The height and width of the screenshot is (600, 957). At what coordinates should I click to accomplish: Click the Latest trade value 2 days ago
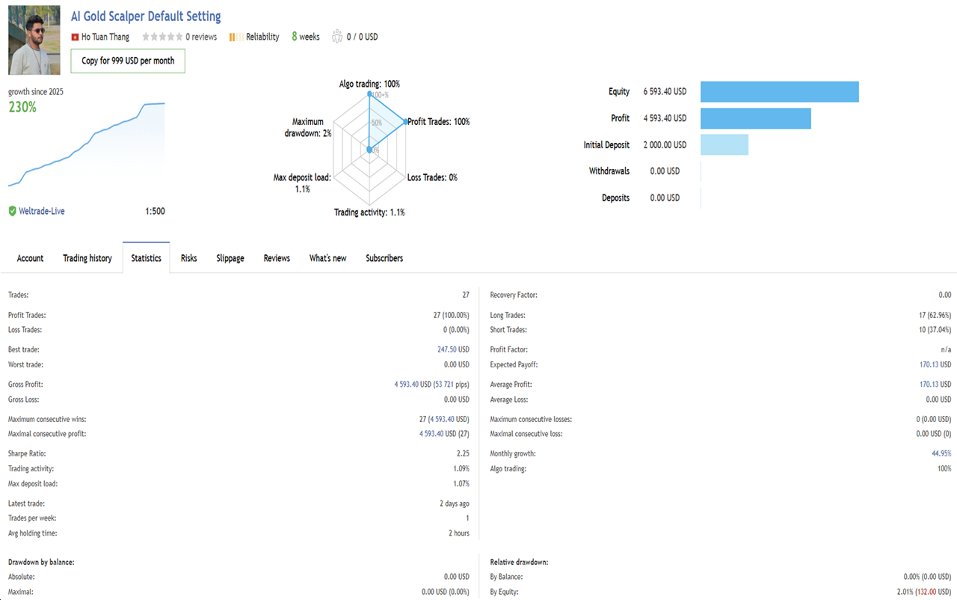[454, 504]
